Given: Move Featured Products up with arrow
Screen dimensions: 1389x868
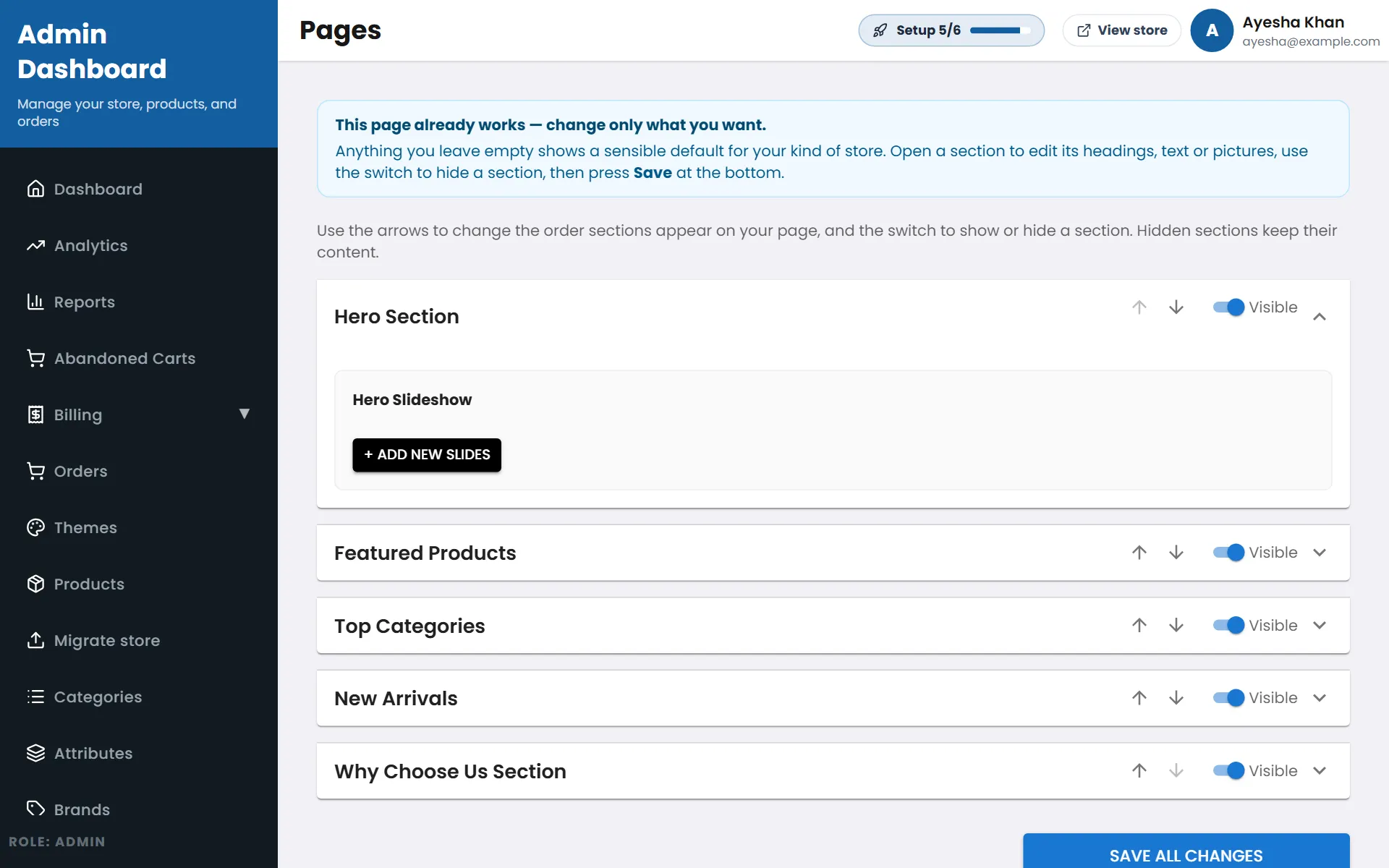Looking at the screenshot, I should click(1139, 553).
